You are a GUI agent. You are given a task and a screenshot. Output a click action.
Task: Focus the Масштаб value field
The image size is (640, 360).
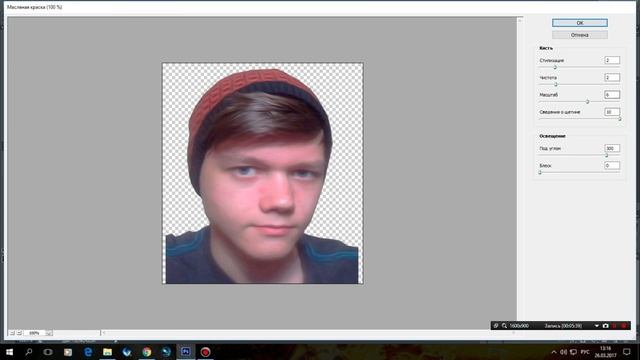pos(612,95)
